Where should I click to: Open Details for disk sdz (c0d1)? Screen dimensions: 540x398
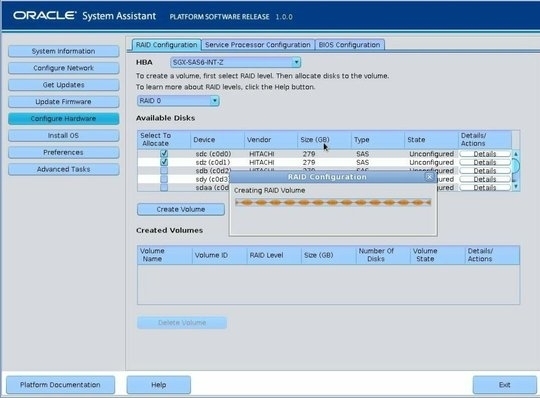(x=485, y=162)
